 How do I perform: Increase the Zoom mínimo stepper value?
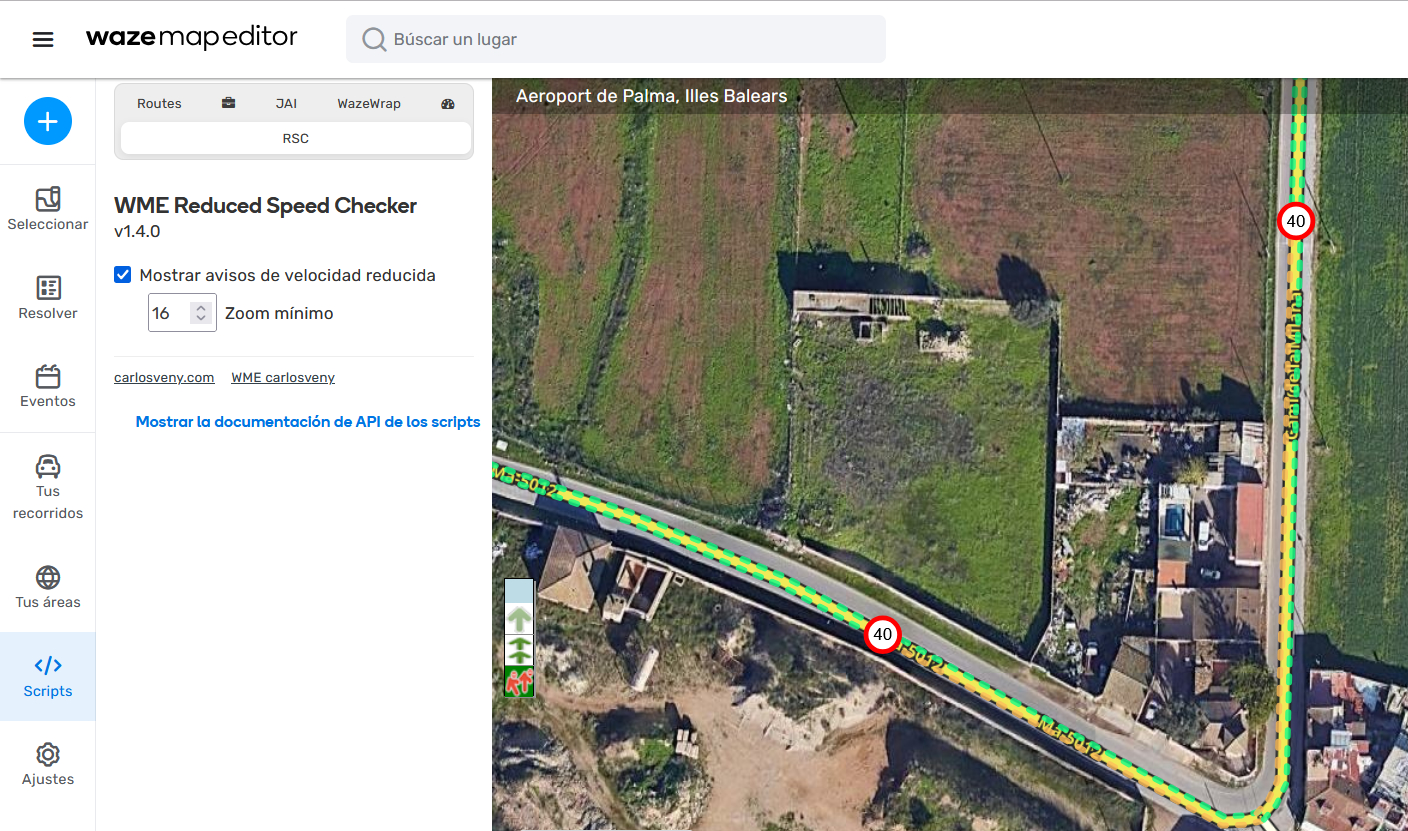tap(201, 308)
